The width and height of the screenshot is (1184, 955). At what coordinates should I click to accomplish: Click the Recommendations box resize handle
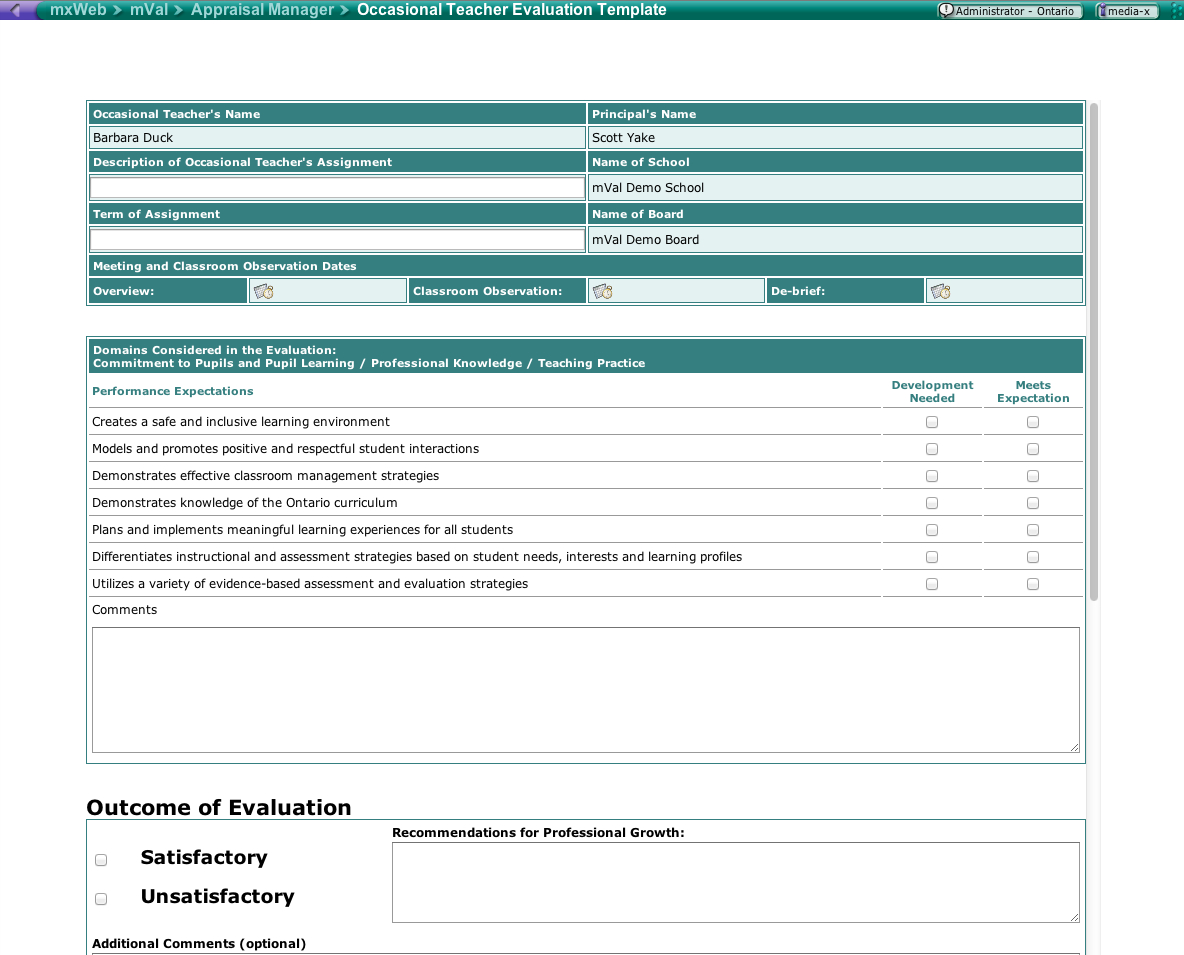(x=1075, y=917)
